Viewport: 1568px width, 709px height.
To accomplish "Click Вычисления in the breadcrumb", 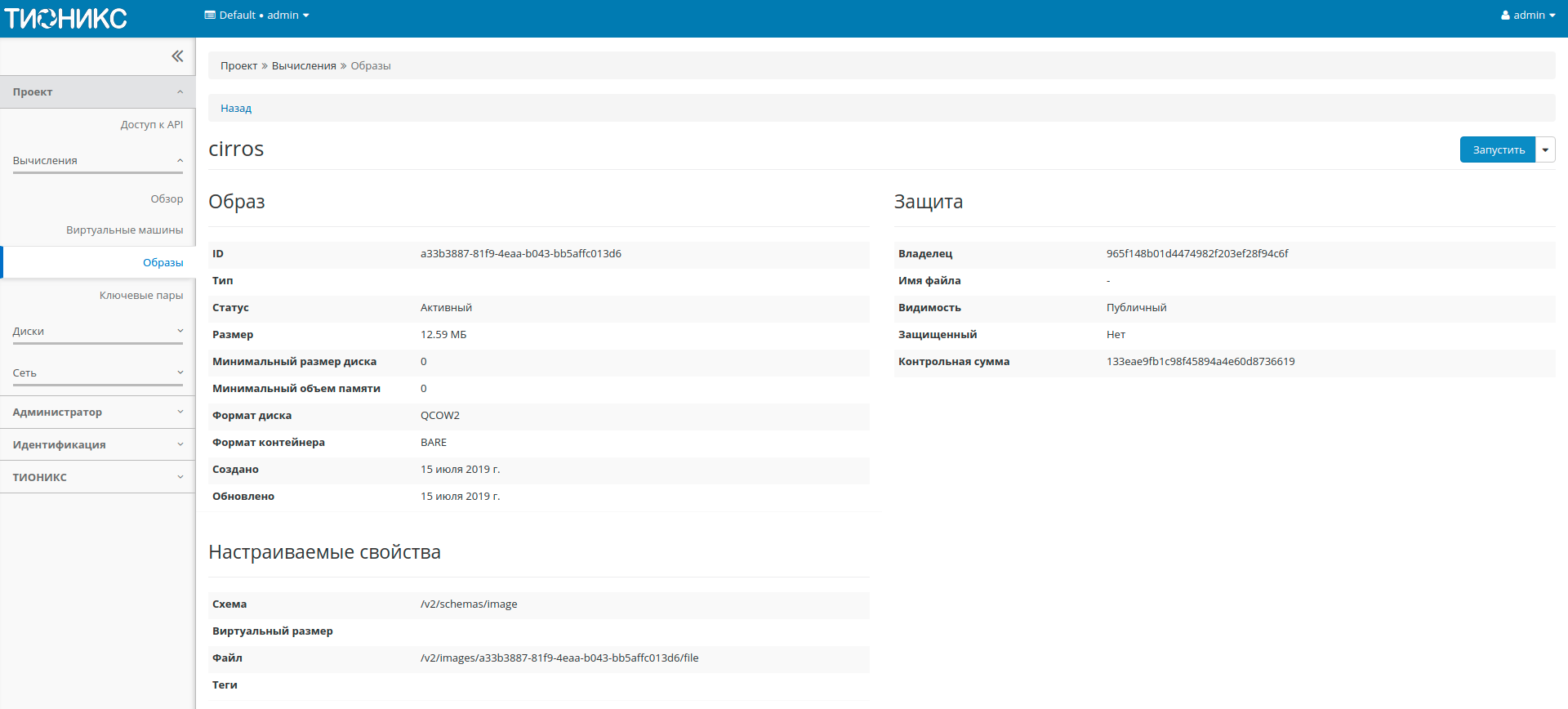I will click(x=304, y=66).
